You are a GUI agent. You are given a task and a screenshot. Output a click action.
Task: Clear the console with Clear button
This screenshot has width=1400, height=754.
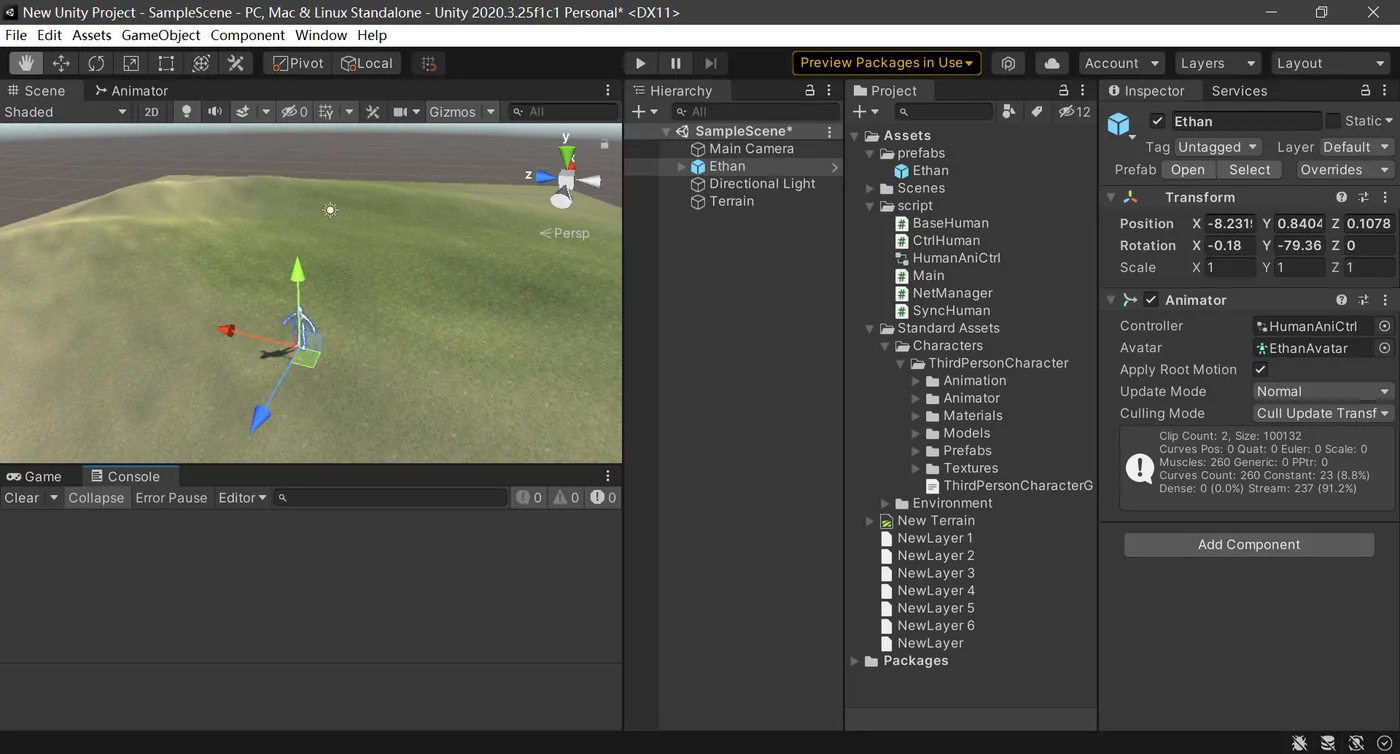[x=22, y=498]
